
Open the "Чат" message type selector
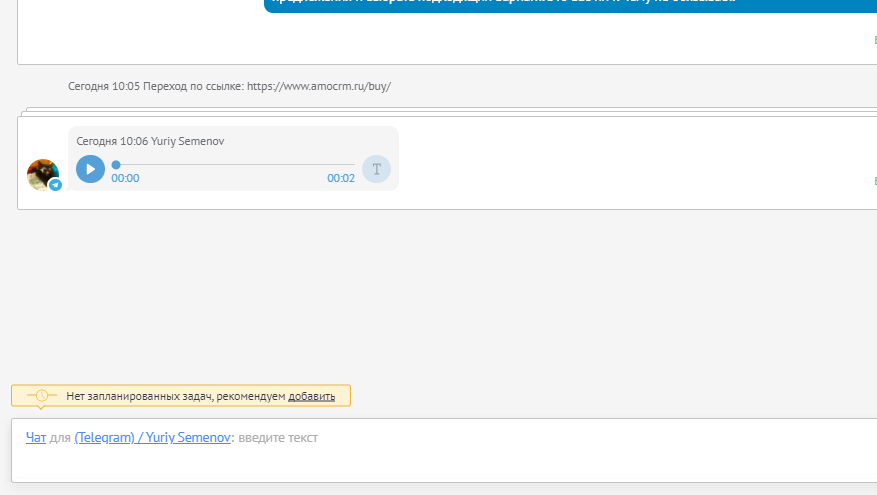(x=36, y=438)
